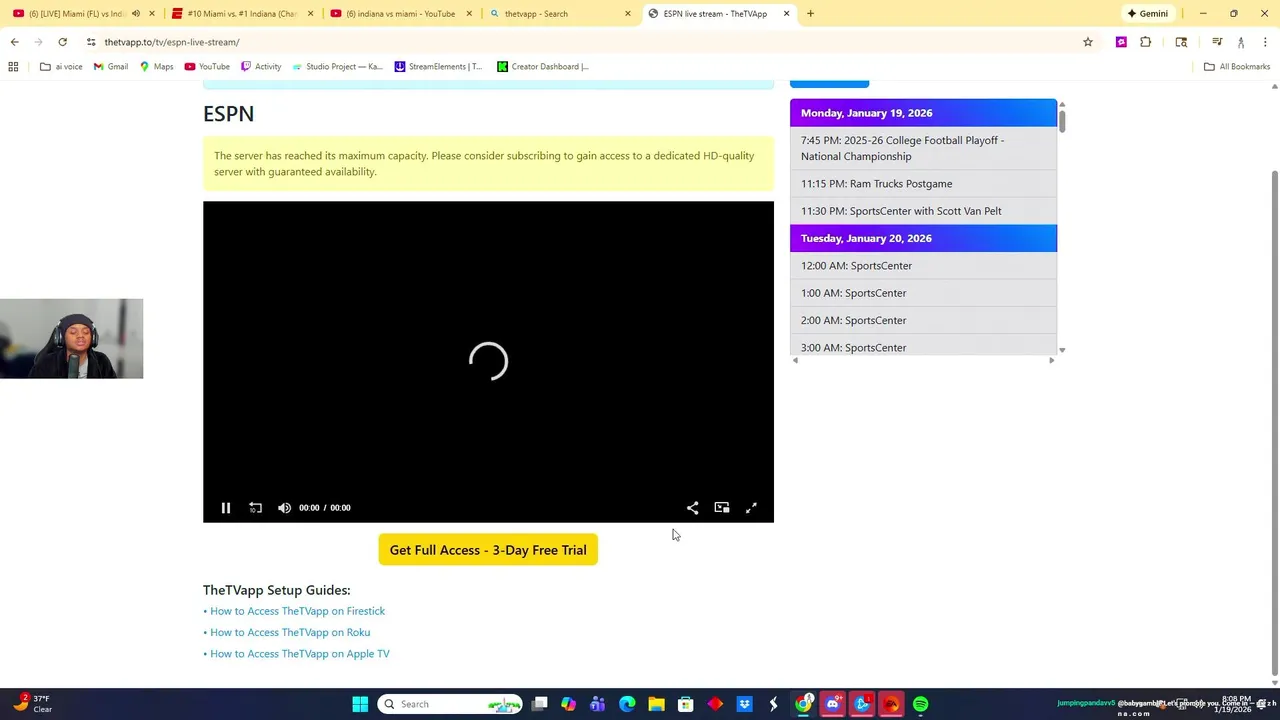Viewport: 1280px width, 720px height.
Task: Select the National Championship 7:45 PM schedule entry
Action: (923, 148)
